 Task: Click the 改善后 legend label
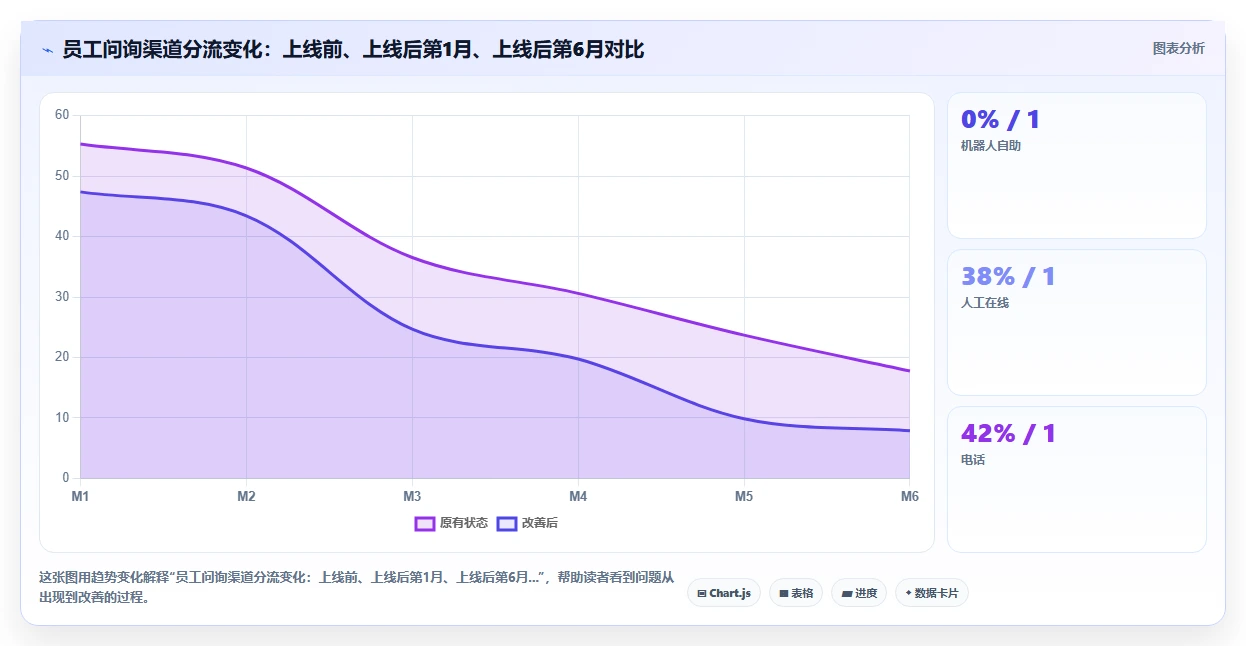539,523
